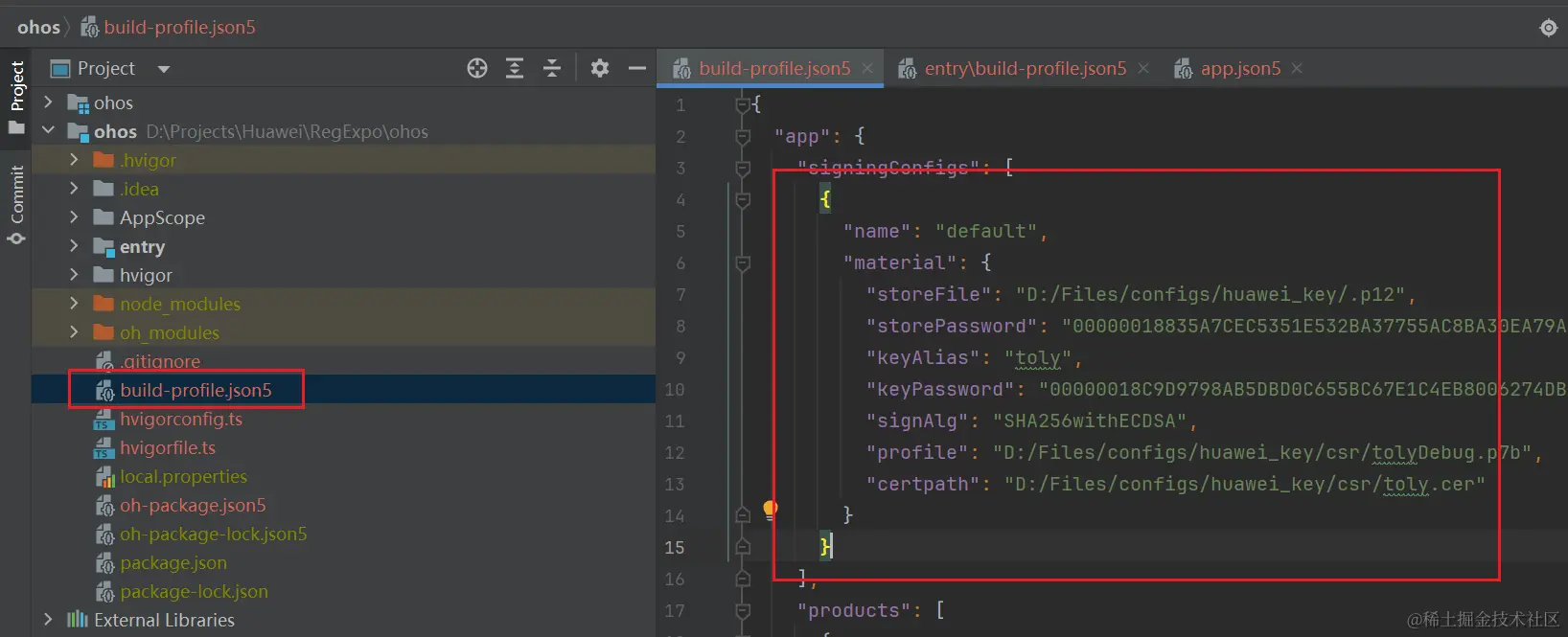The width and height of the screenshot is (1568, 637).
Task: Click the target icon at top-right corner
Action: pos(1549,28)
